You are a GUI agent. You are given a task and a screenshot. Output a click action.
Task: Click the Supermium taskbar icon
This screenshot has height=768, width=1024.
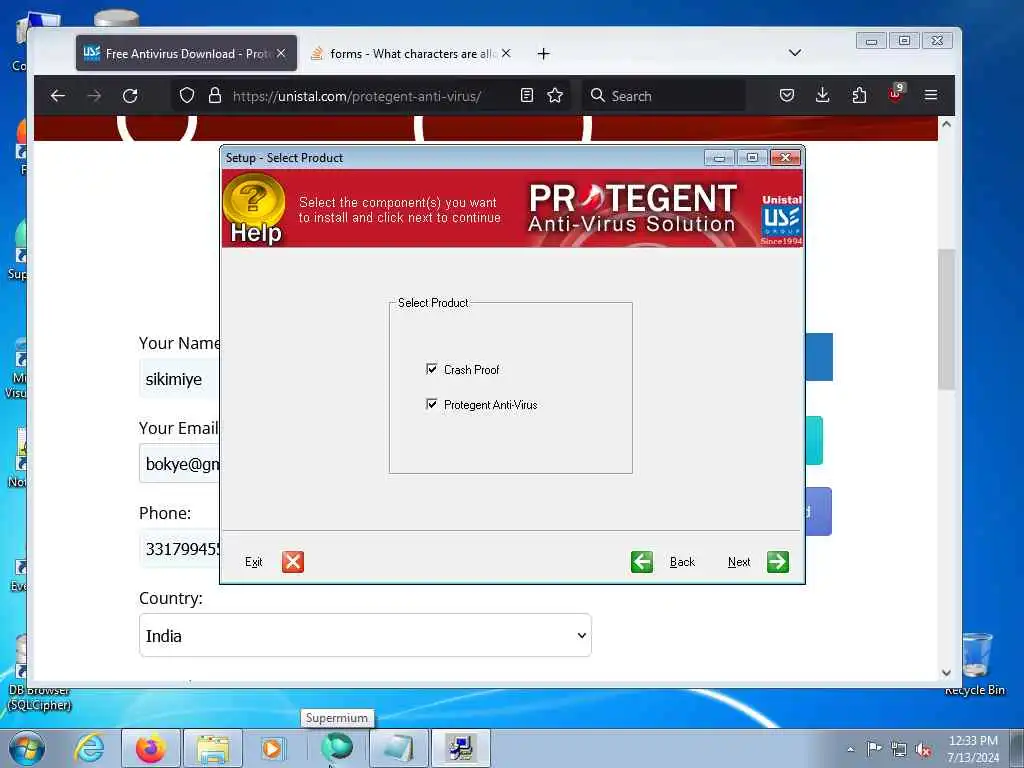[337, 747]
